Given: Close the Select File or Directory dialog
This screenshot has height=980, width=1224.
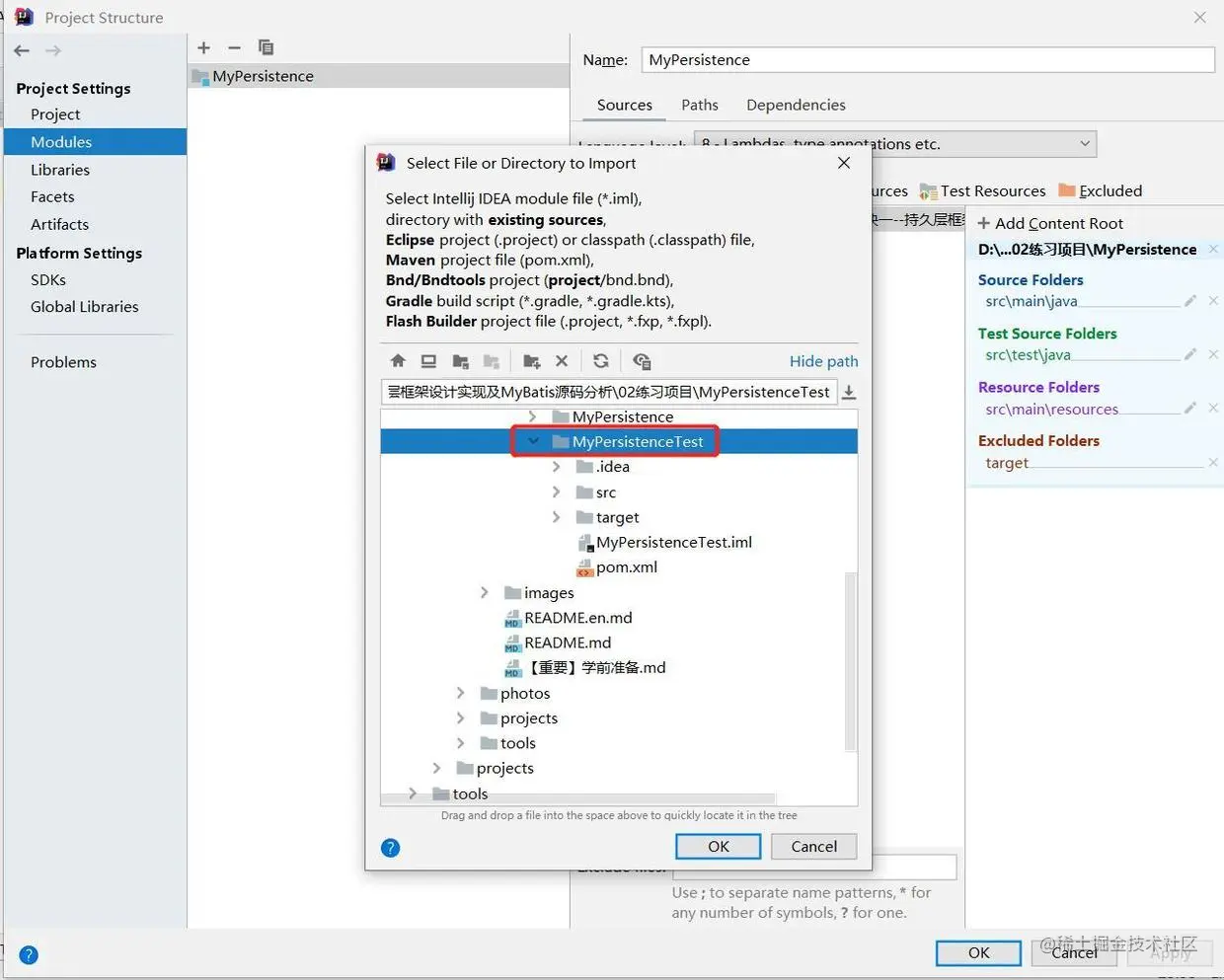Looking at the screenshot, I should click(x=844, y=163).
